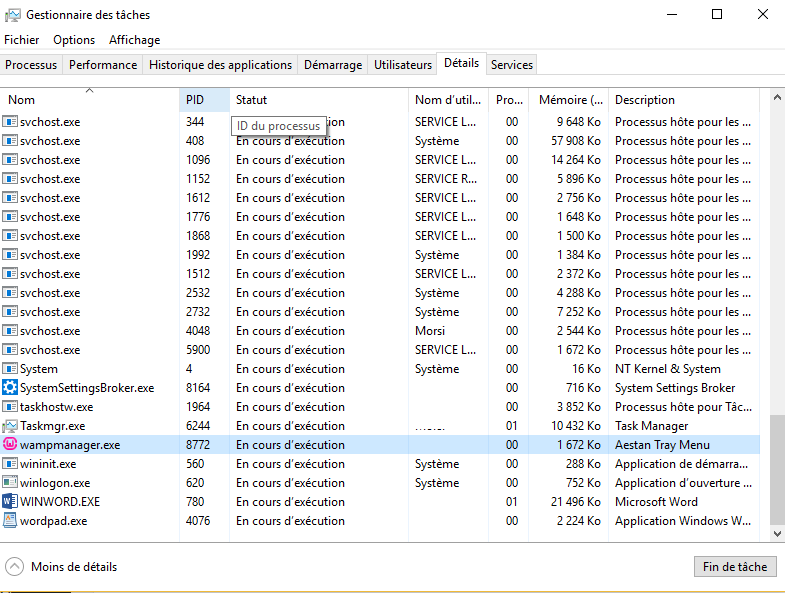Switch to the Processus tab
The width and height of the screenshot is (785, 593).
pos(31,65)
